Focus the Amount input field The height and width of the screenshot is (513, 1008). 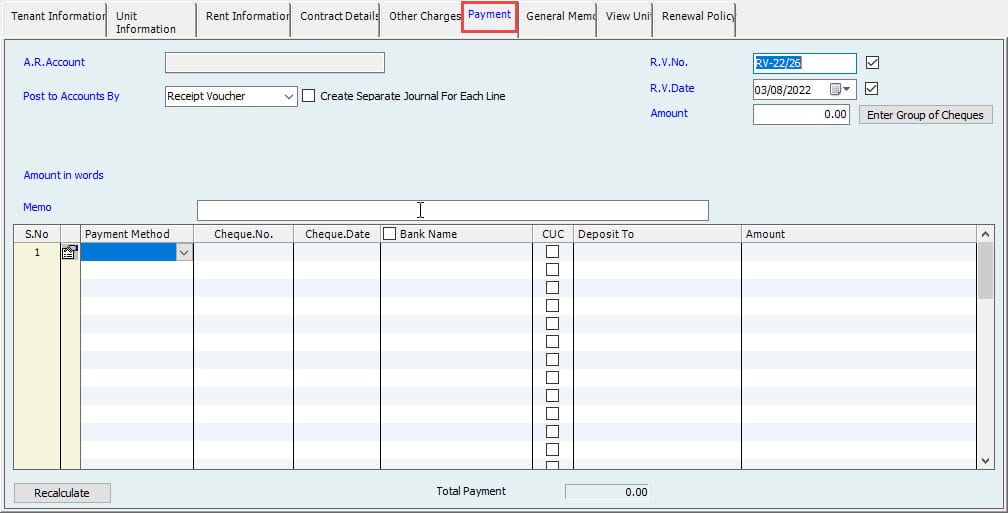(x=803, y=115)
